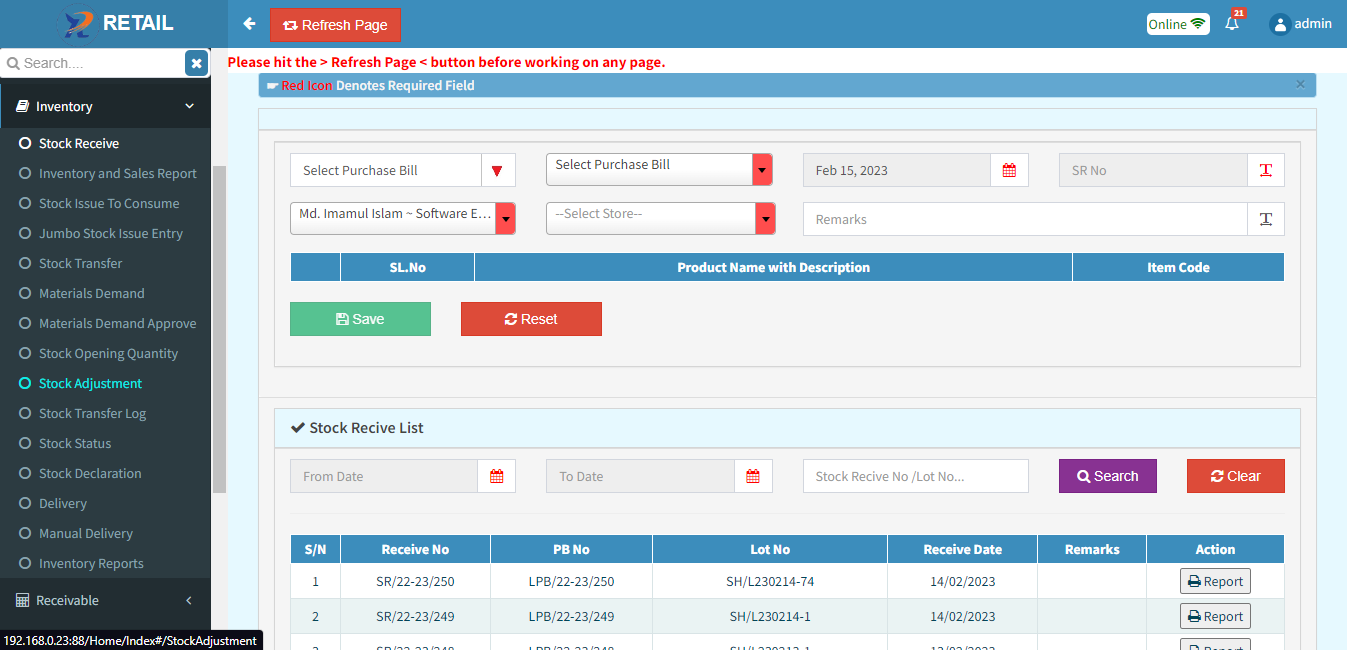The height and width of the screenshot is (650, 1347).
Task: Go to Stock Status in the sidebar
Action: pyautogui.click(x=75, y=443)
